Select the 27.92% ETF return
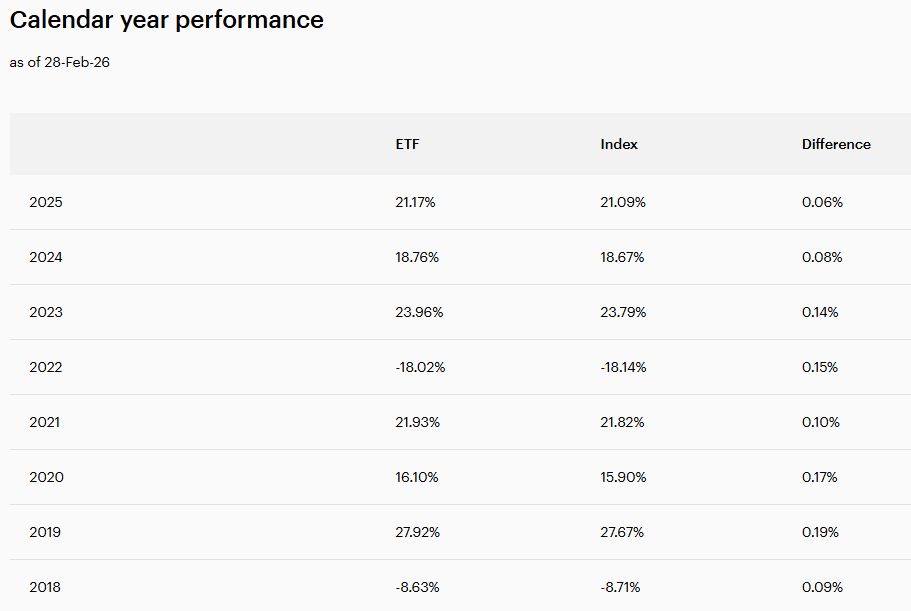This screenshot has width=911, height=611. point(417,532)
